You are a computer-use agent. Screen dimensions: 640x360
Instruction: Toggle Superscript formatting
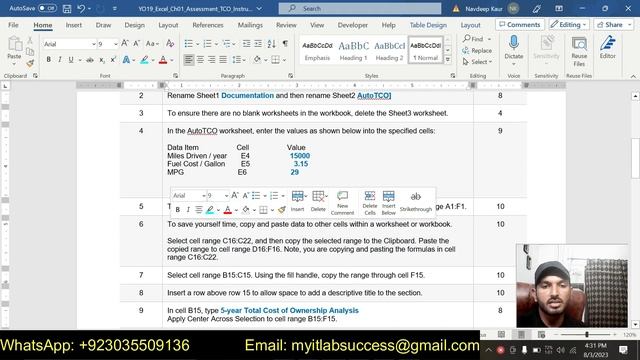[113, 60]
